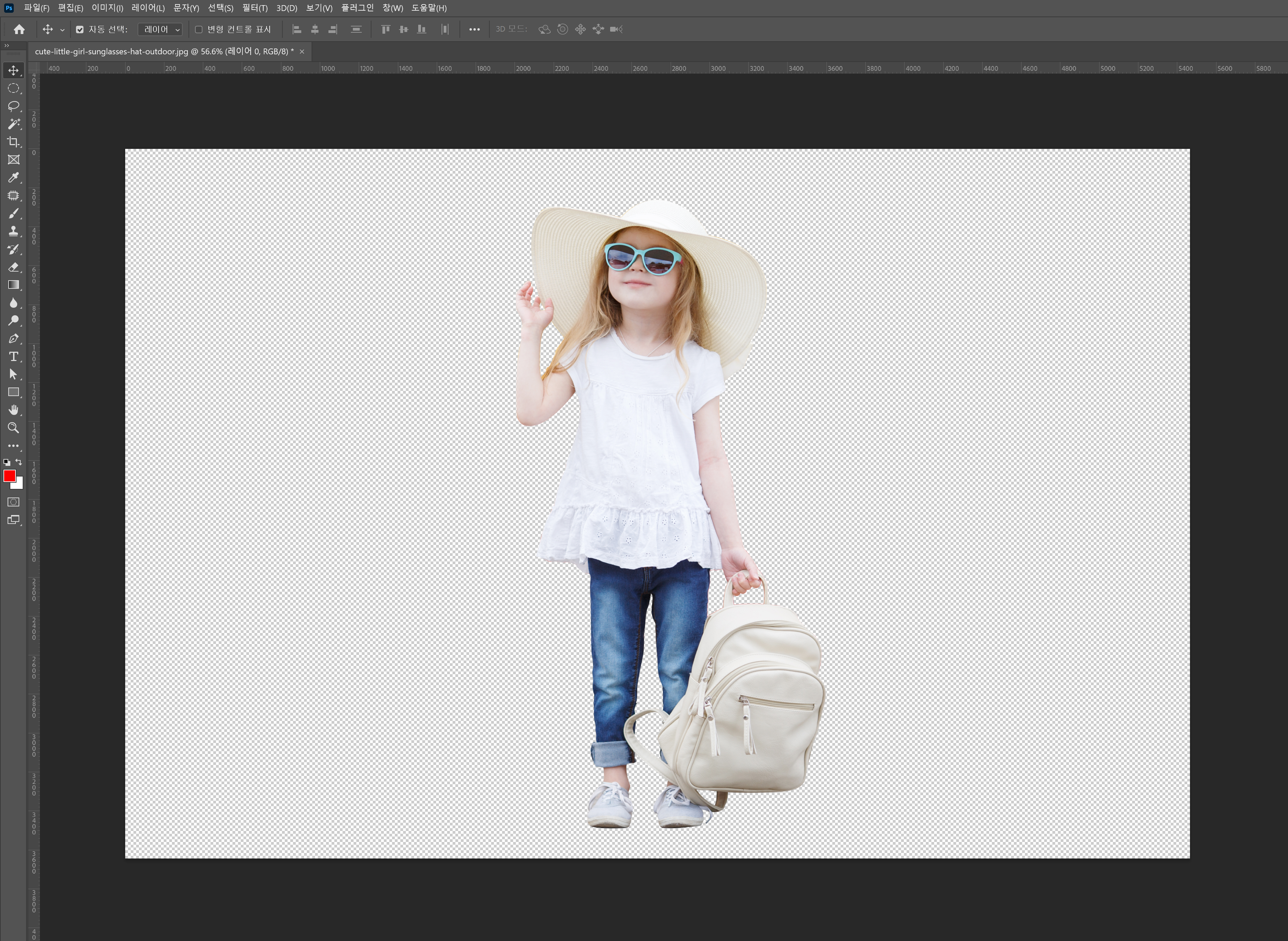The height and width of the screenshot is (941, 1288).
Task: Align vertical centers button
Action: pos(403,30)
